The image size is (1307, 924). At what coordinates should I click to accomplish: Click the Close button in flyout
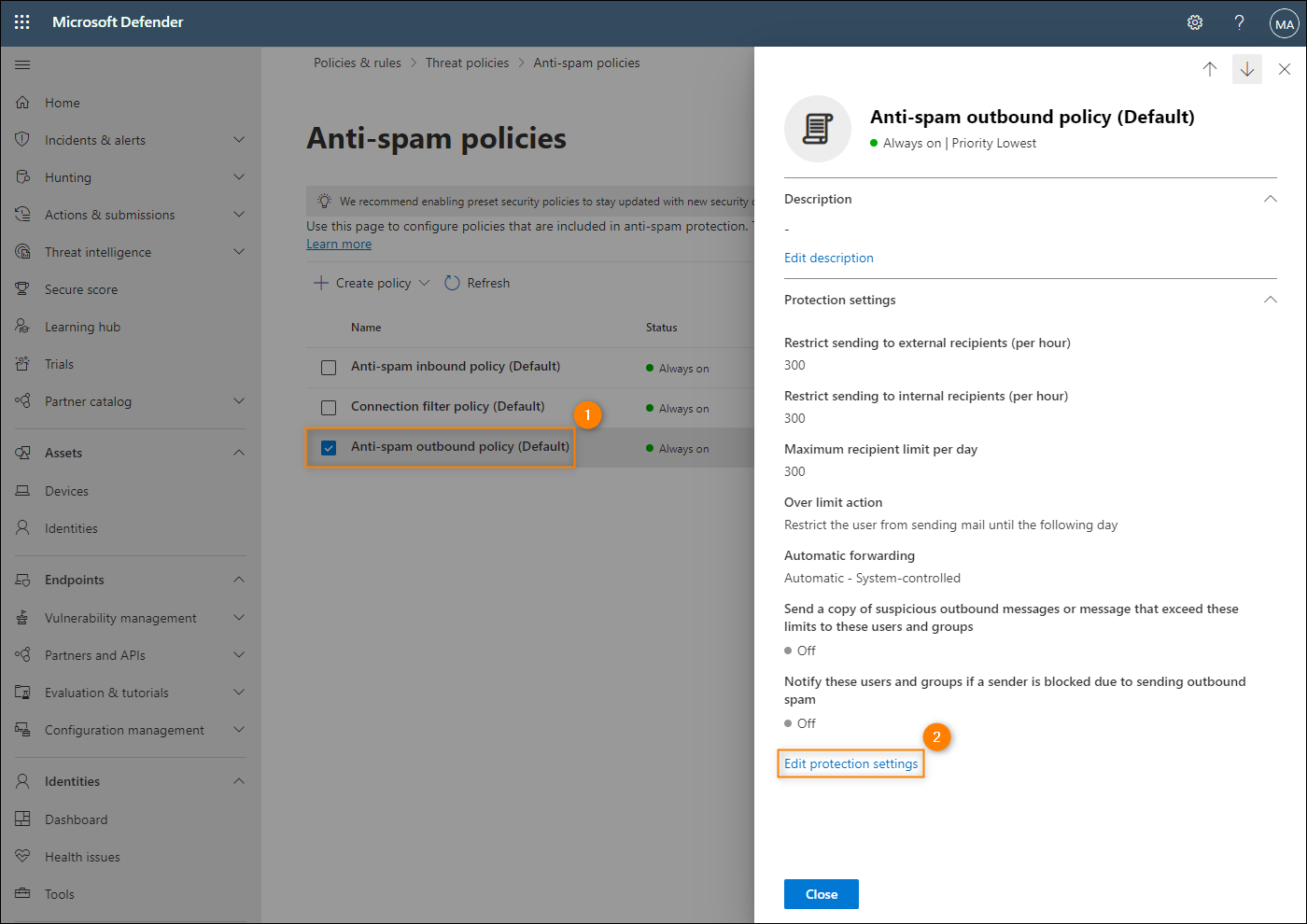coord(822,894)
